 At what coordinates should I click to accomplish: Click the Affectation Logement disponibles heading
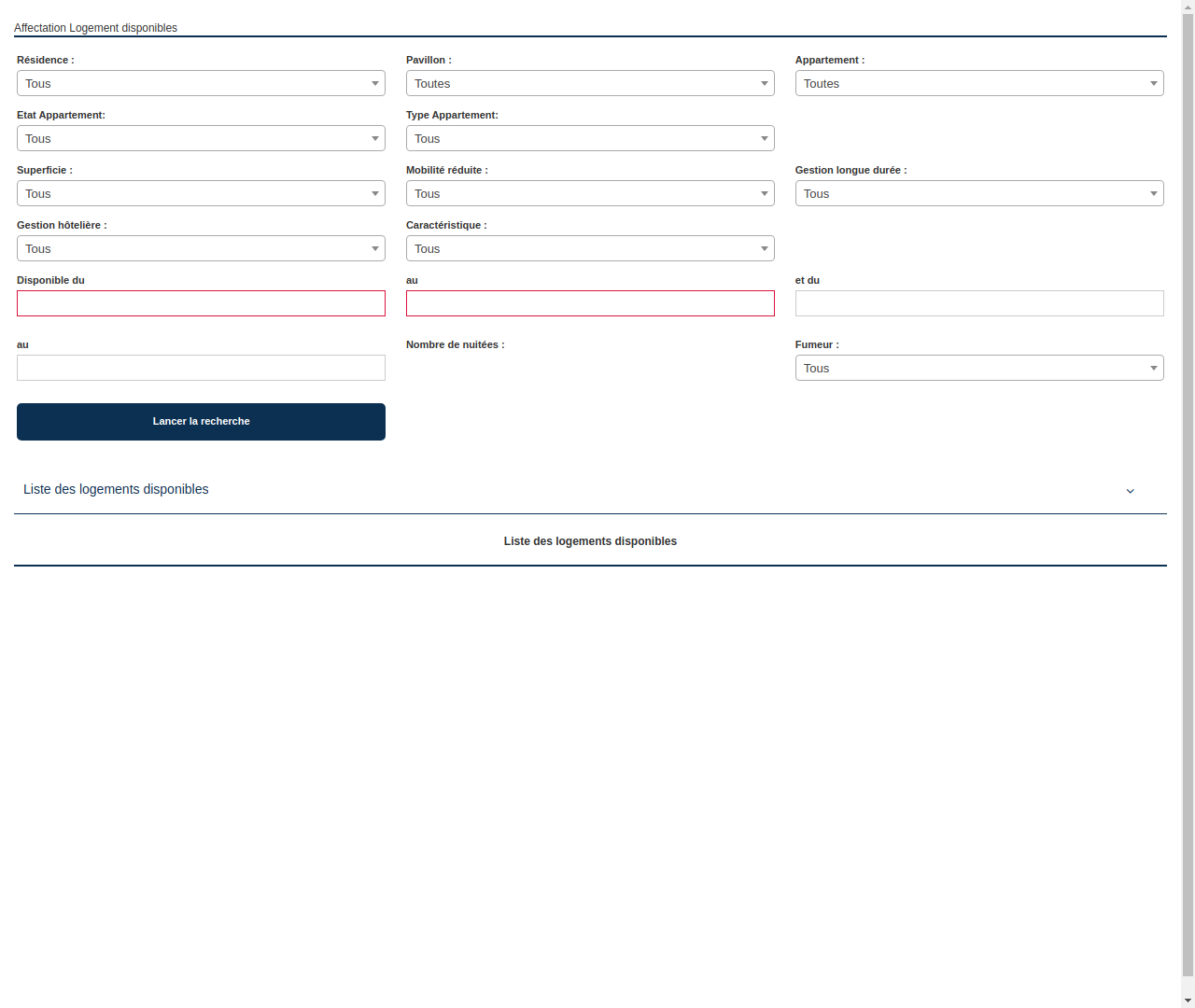tap(95, 27)
